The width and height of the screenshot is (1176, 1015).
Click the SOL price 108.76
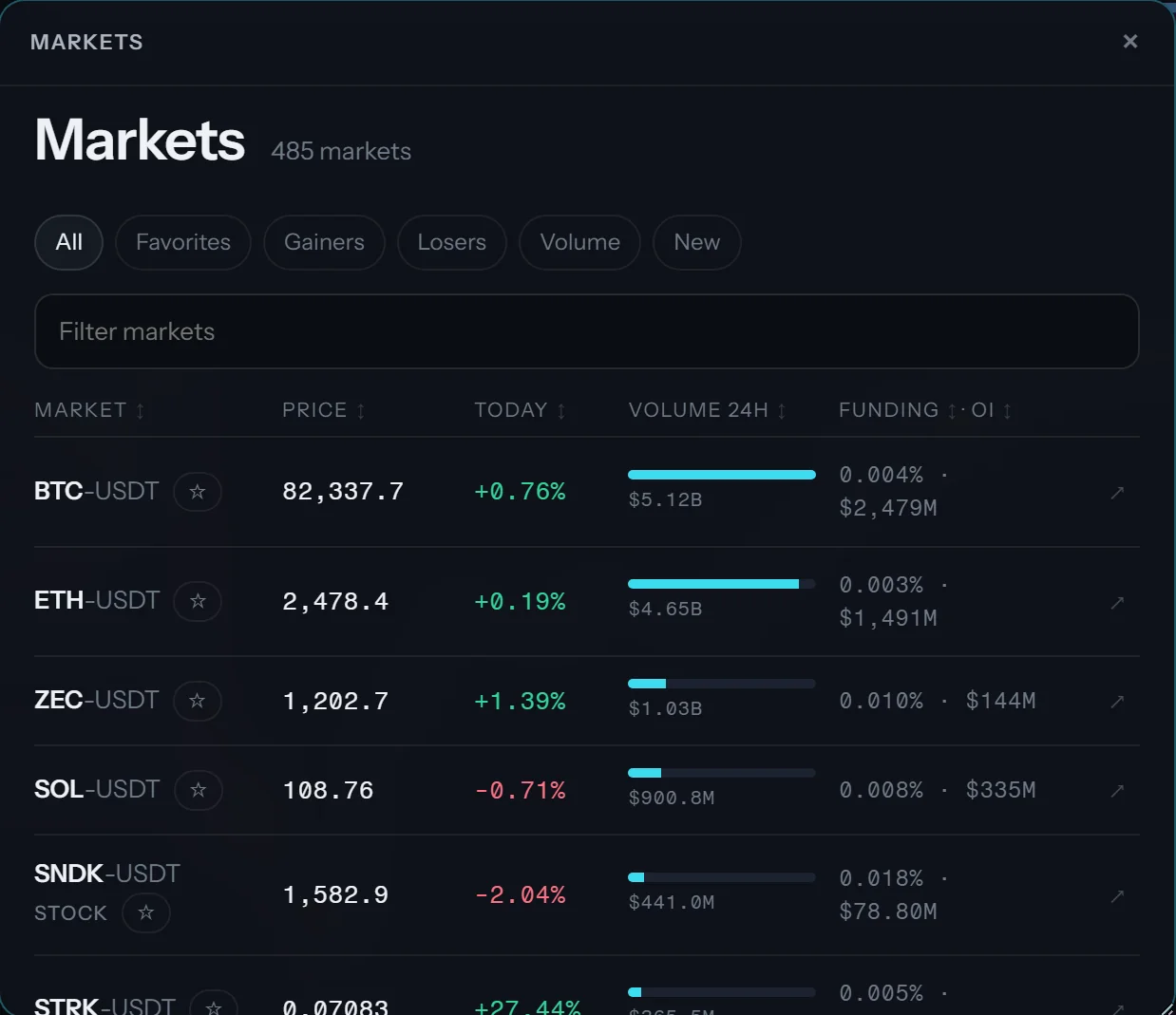(x=328, y=791)
